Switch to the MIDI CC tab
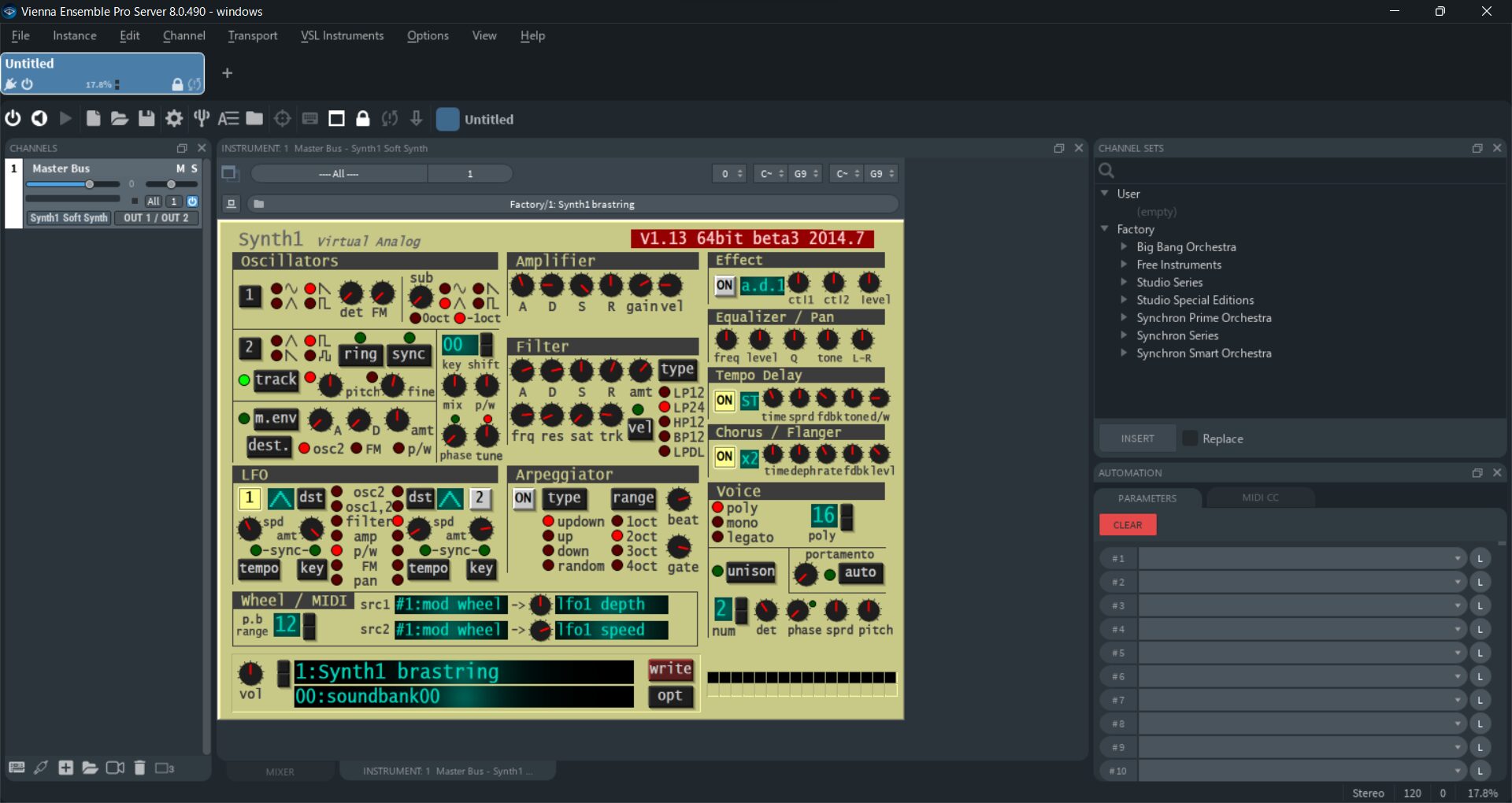Viewport: 1512px width, 803px height. coord(1260,498)
